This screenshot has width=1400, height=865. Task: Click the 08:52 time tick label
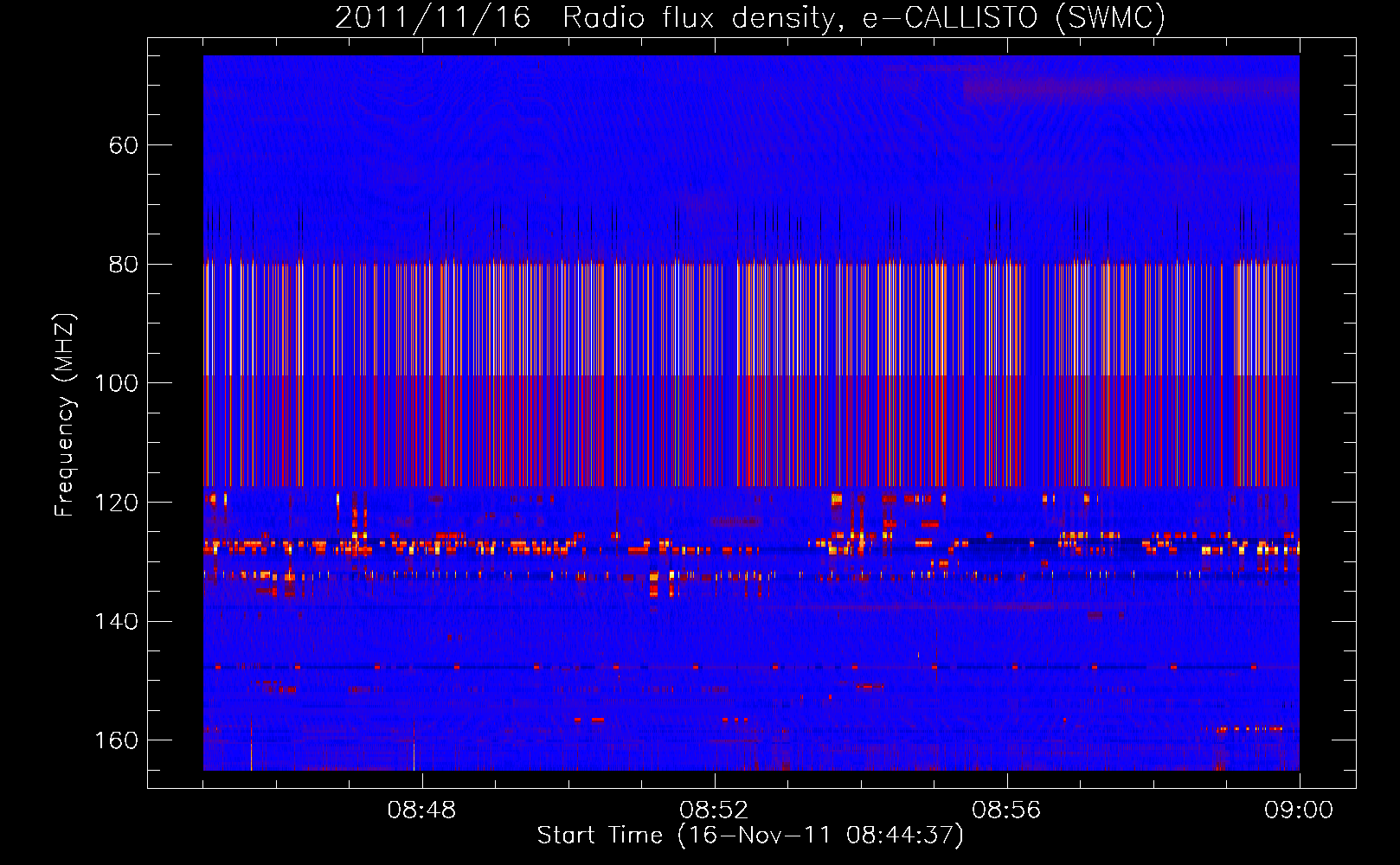coord(714,811)
